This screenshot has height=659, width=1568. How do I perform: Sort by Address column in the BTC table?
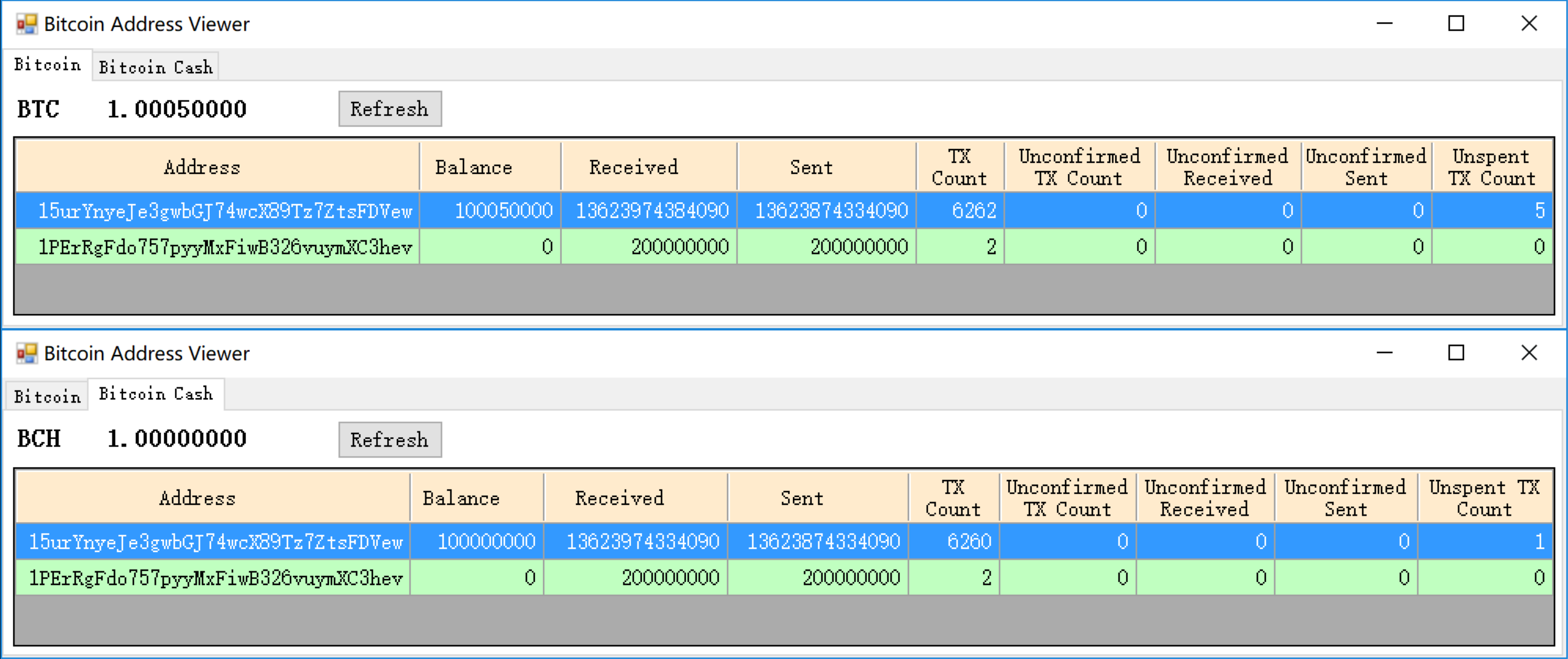pos(218,167)
